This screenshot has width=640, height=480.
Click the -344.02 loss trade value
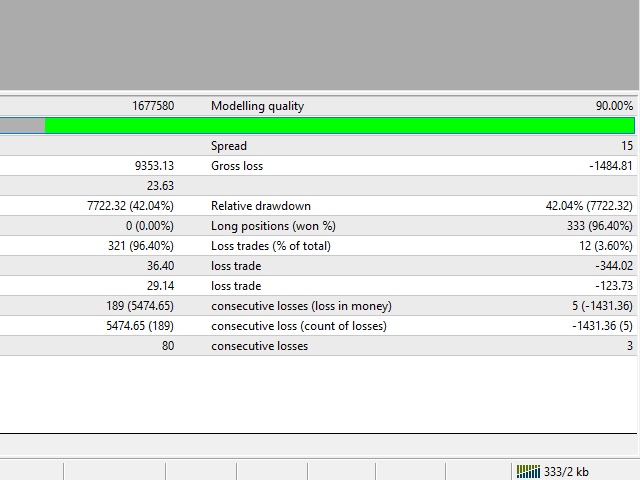(x=613, y=266)
